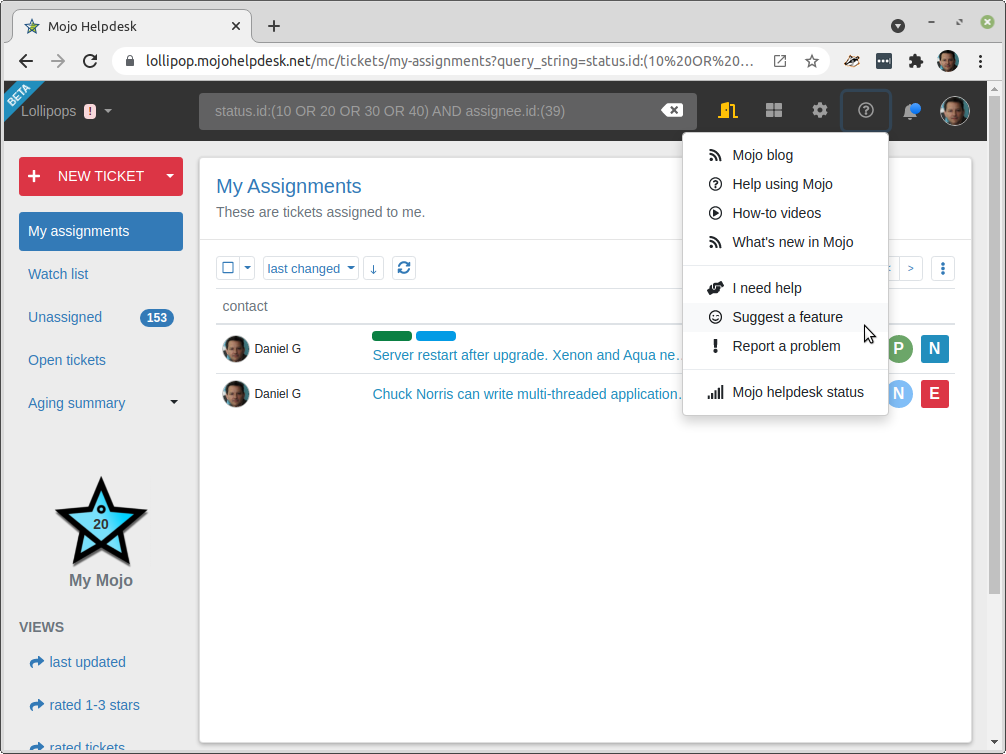Open notifications bell icon
This screenshot has height=754, width=1006.
[x=911, y=111]
